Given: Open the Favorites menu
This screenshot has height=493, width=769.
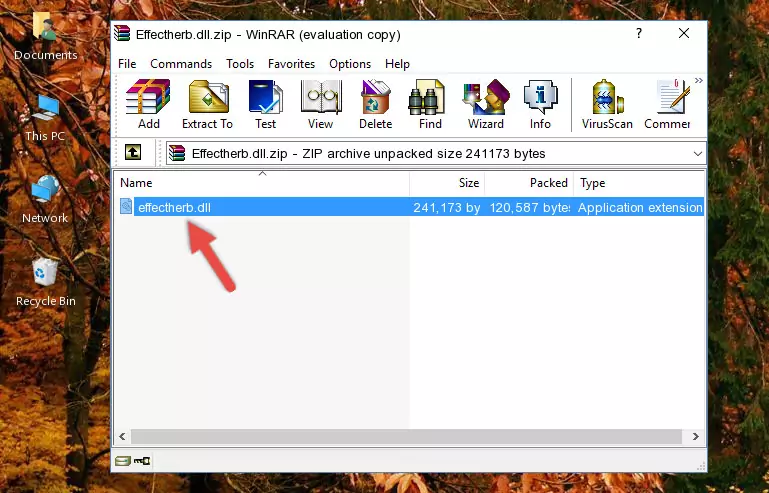Looking at the screenshot, I should click(x=291, y=64).
